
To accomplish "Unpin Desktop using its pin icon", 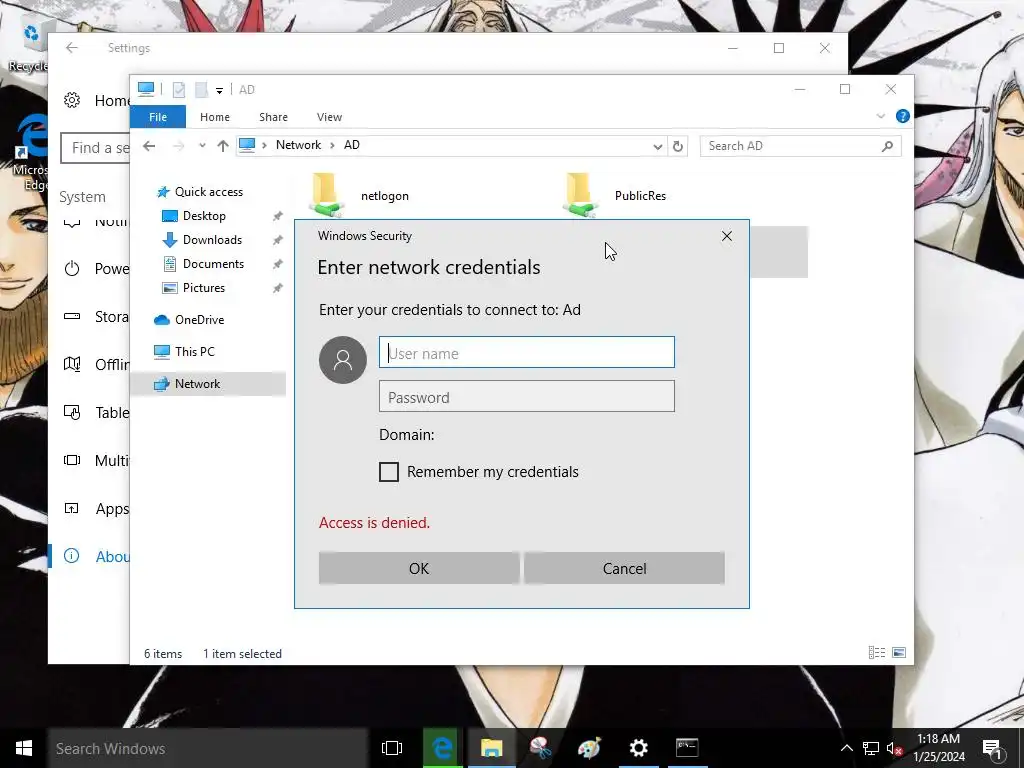I will point(278,216).
